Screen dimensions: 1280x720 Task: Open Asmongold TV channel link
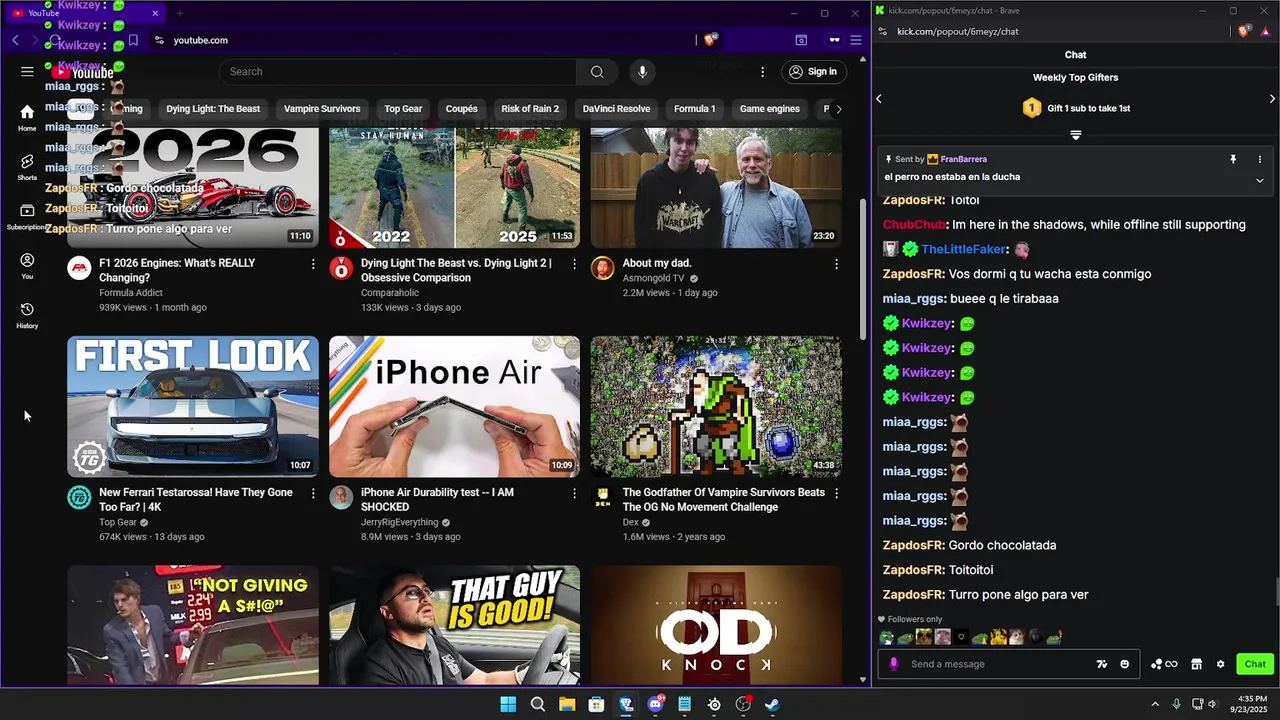654,278
